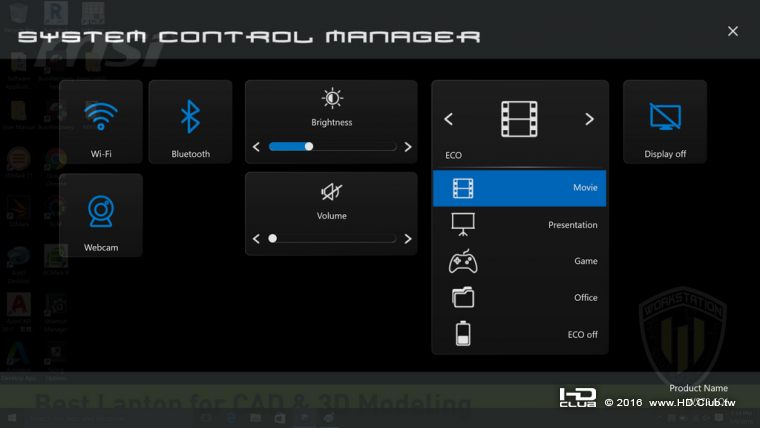Click the Presentation screen icon
This screenshot has width=760, height=428.
point(463,225)
